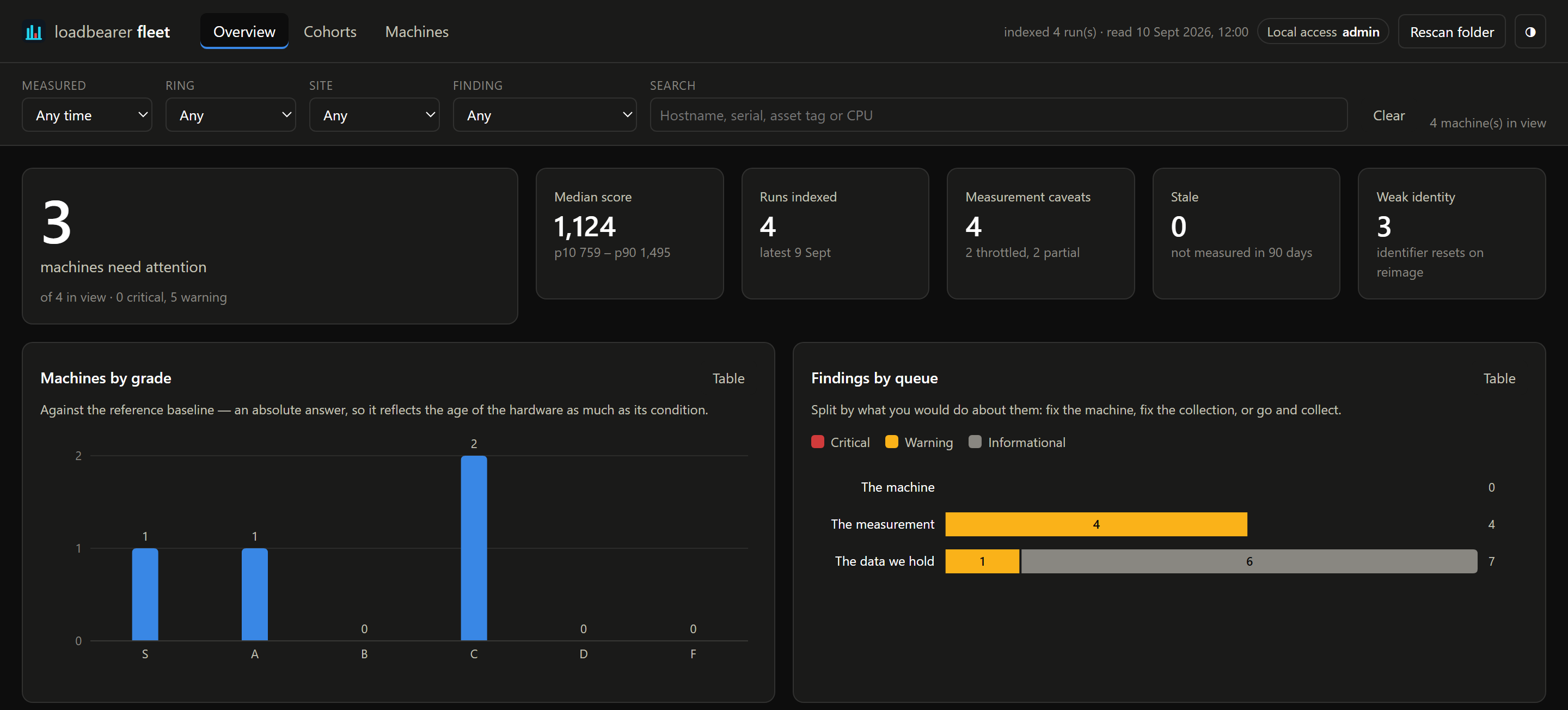
Task: Show Findings by queue as Table
Action: coord(1499,378)
